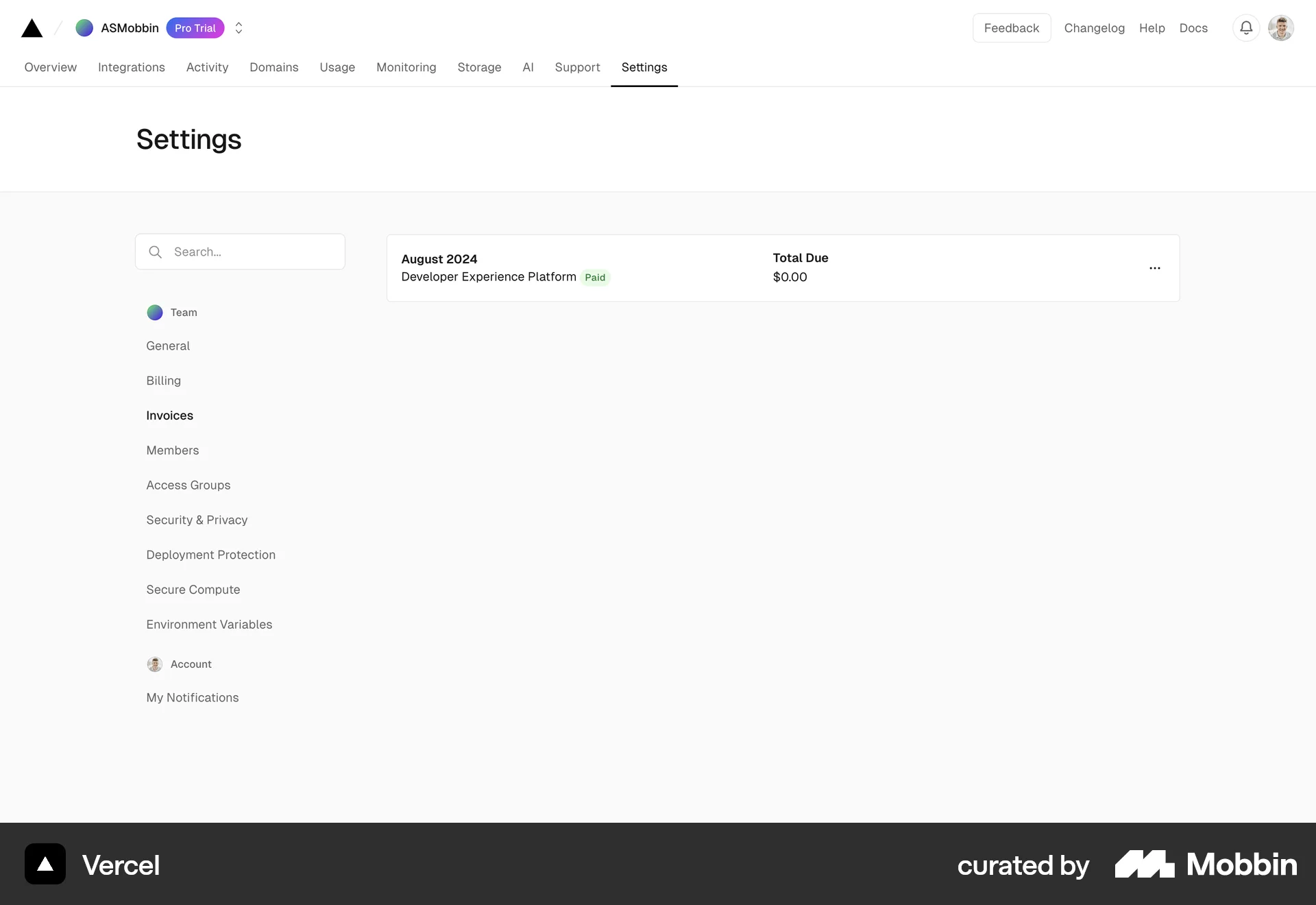Click the team avatar beside ASMobbin
This screenshot has height=905, width=1316.
(84, 28)
